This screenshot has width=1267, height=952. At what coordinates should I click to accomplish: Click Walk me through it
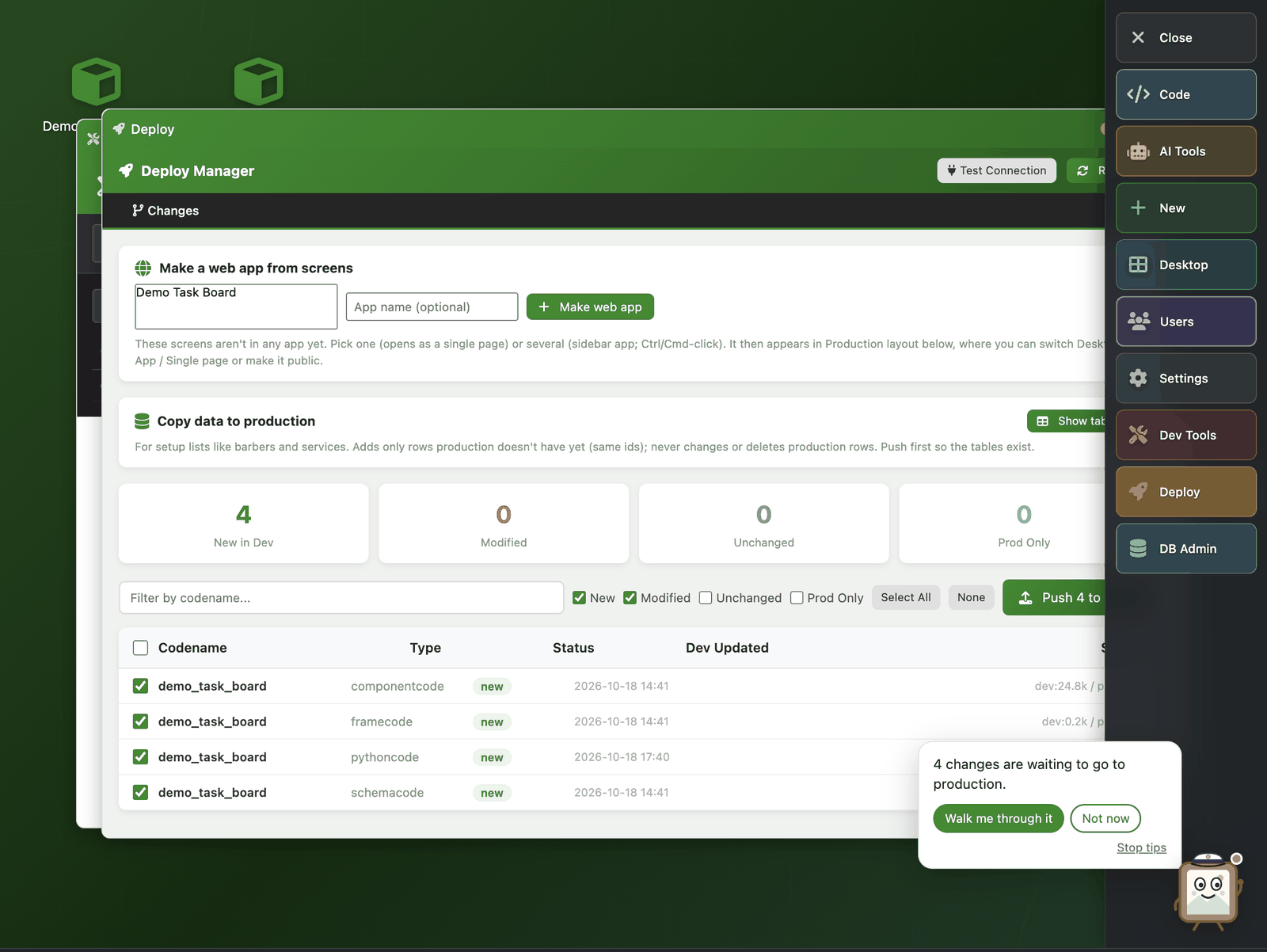click(x=999, y=819)
